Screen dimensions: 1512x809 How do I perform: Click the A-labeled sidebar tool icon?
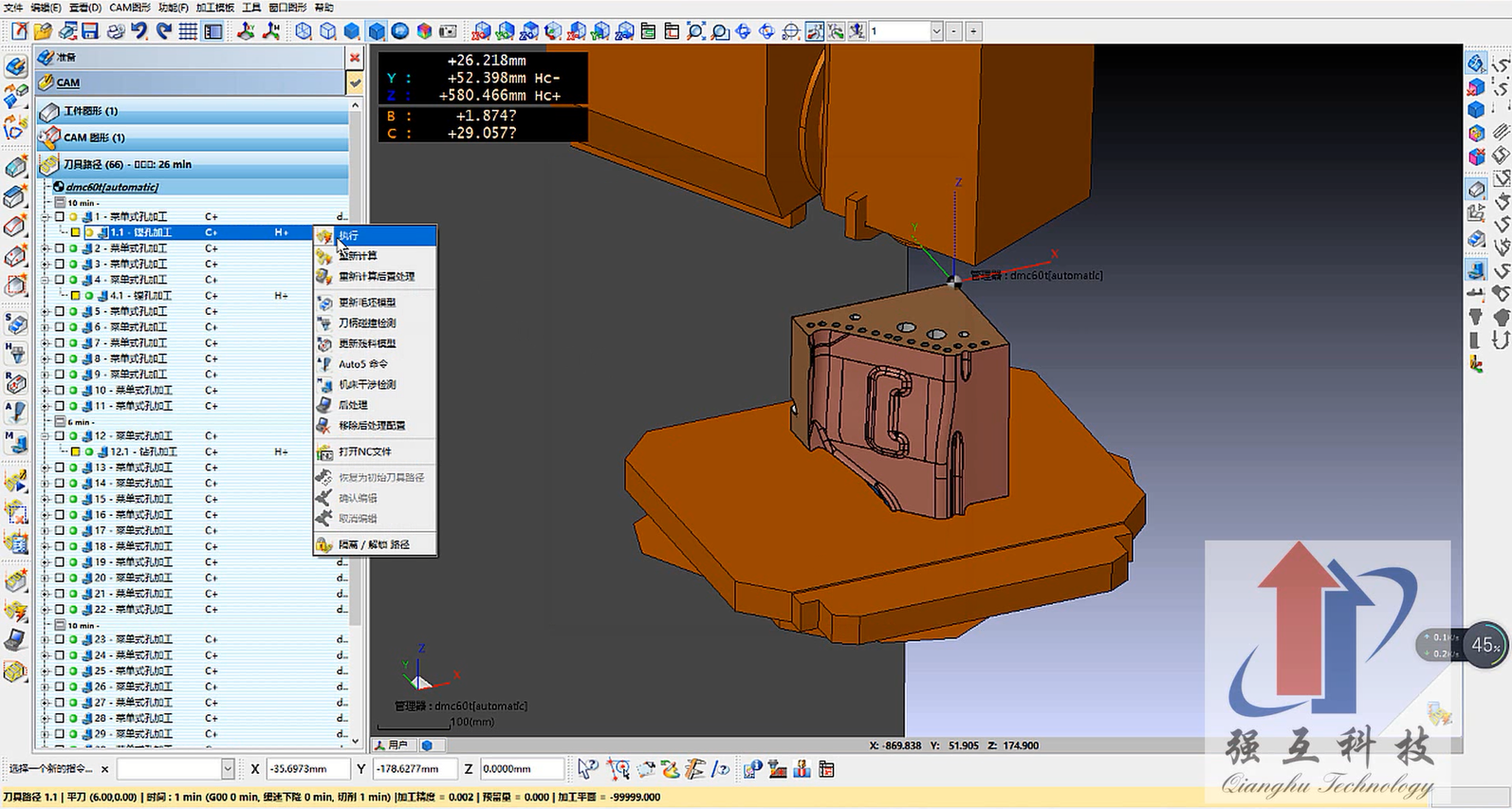click(15, 412)
